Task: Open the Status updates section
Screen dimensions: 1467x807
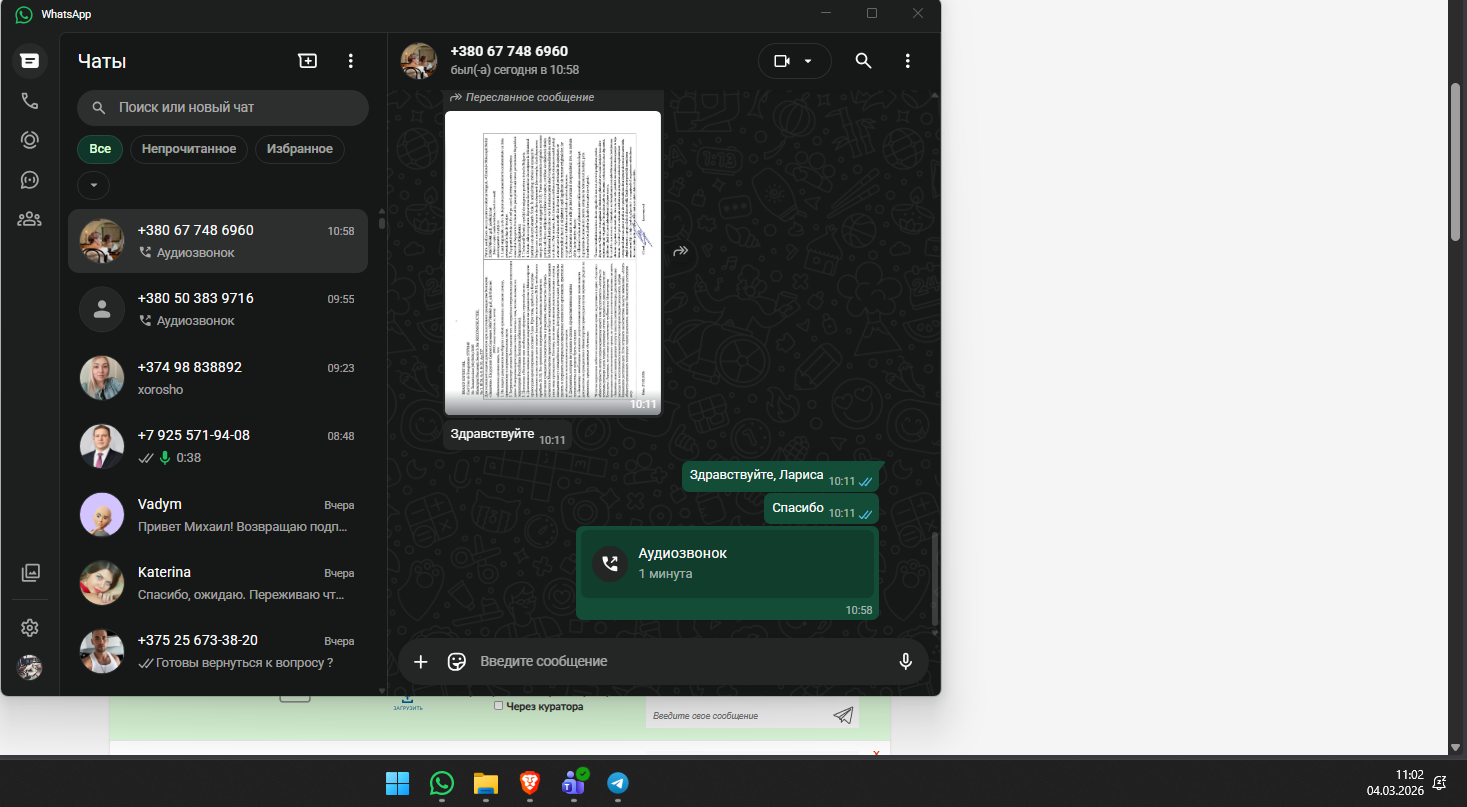Action: (x=30, y=140)
